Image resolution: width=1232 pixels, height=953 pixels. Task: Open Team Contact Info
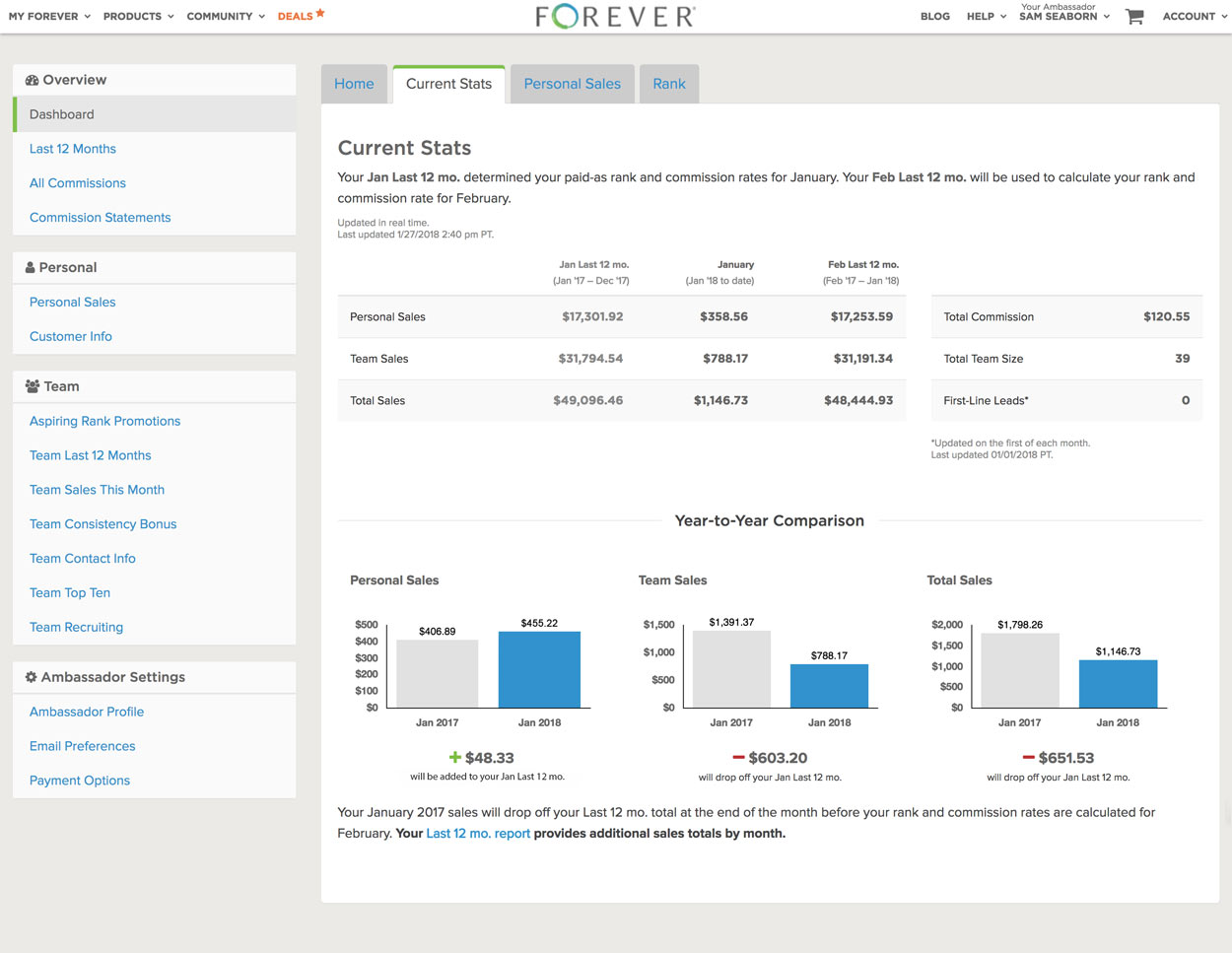(83, 559)
